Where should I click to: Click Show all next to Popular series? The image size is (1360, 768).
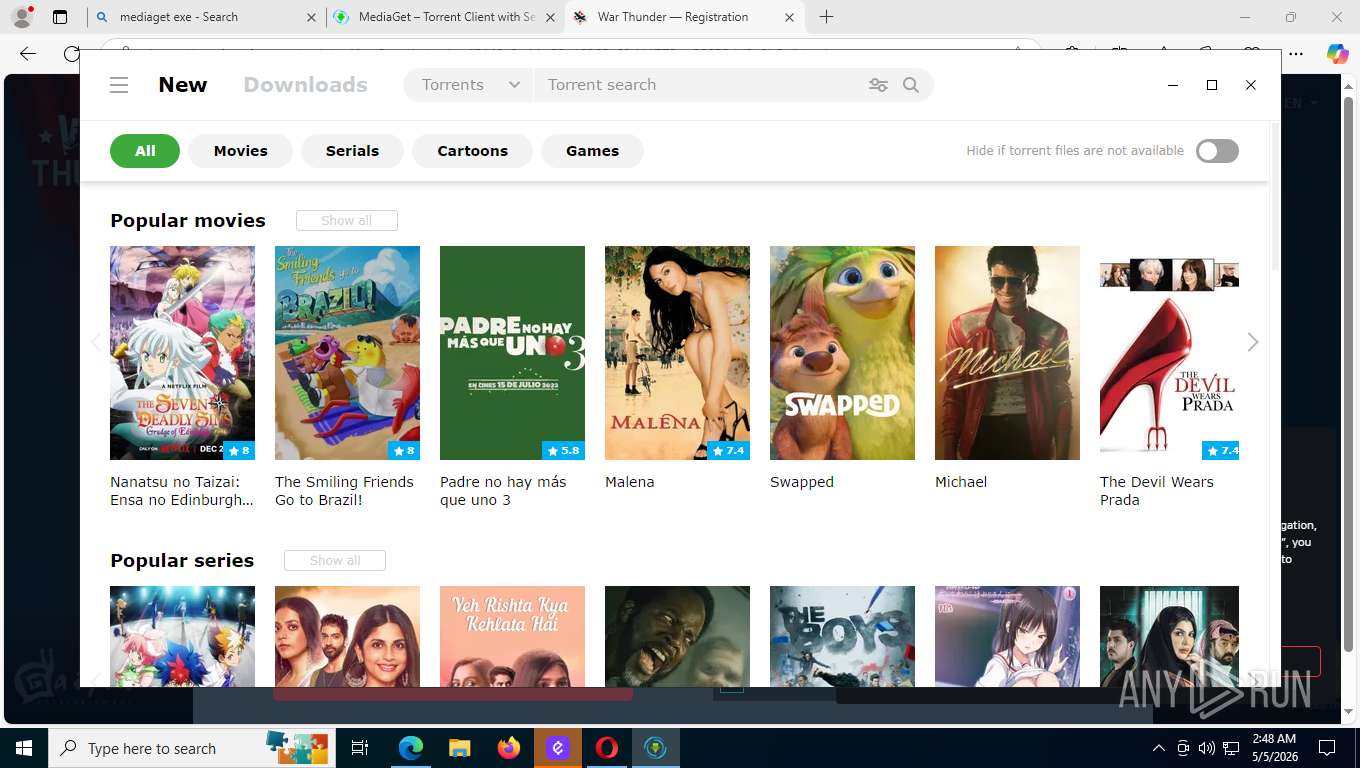pos(334,560)
